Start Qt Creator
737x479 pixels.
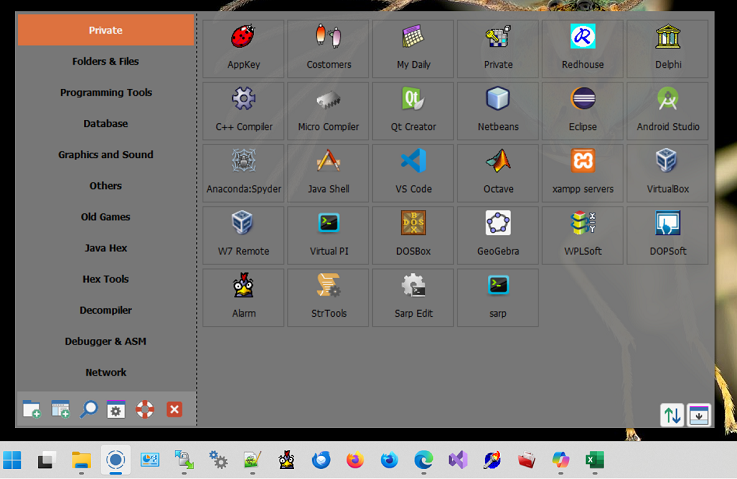413,111
